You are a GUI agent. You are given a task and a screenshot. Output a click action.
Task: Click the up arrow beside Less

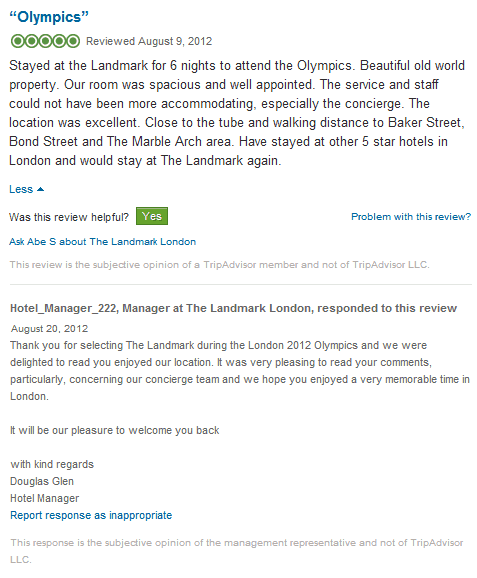pyautogui.click(x=41, y=189)
